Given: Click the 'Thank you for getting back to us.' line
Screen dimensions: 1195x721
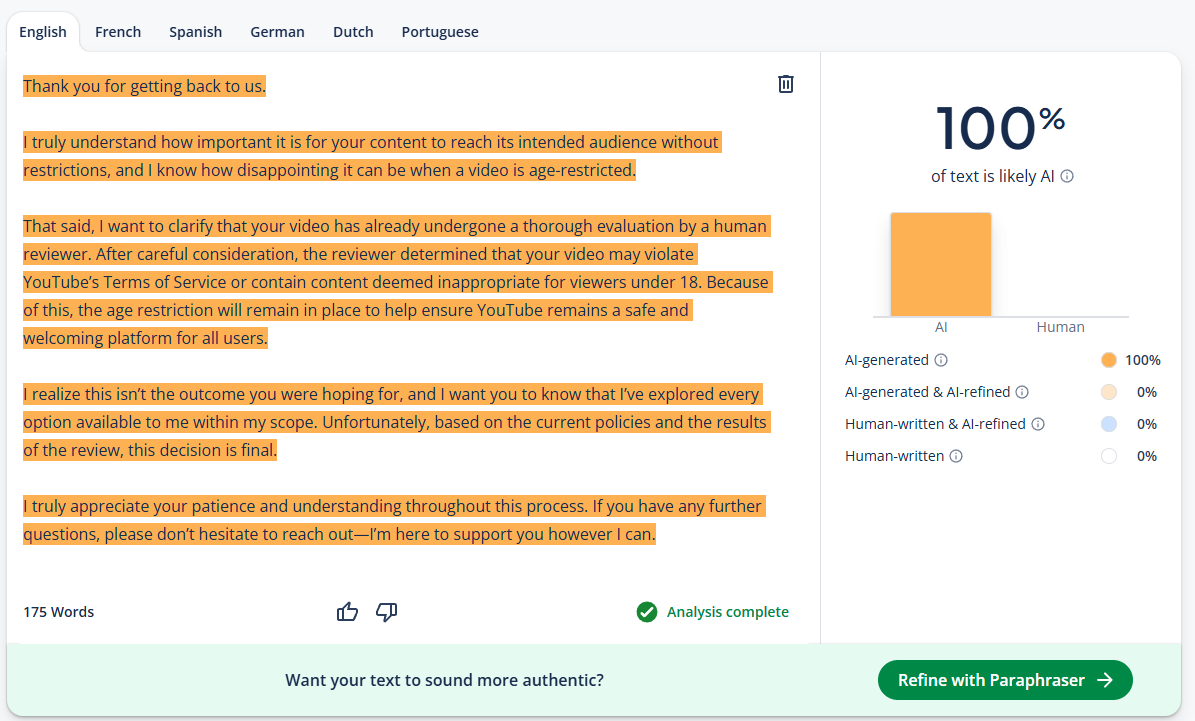Looking at the screenshot, I should pos(145,86).
